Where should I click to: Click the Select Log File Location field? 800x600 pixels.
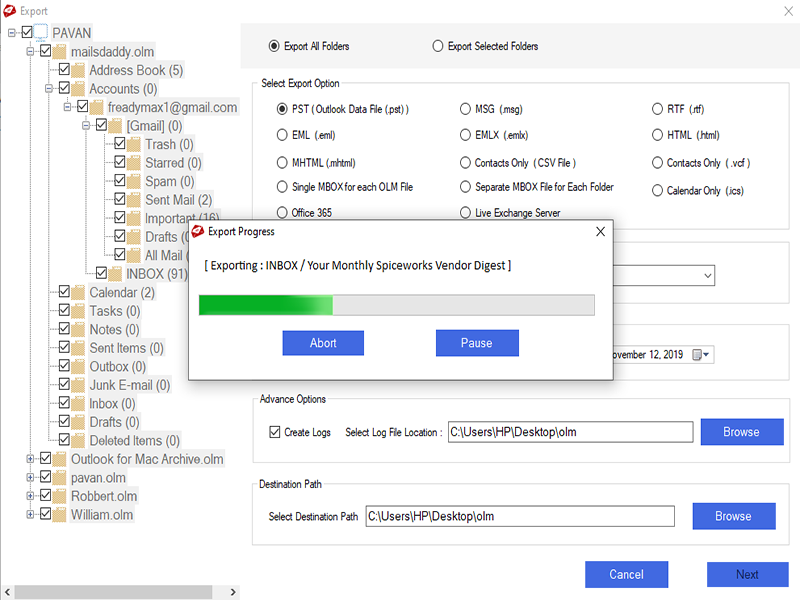(x=570, y=432)
